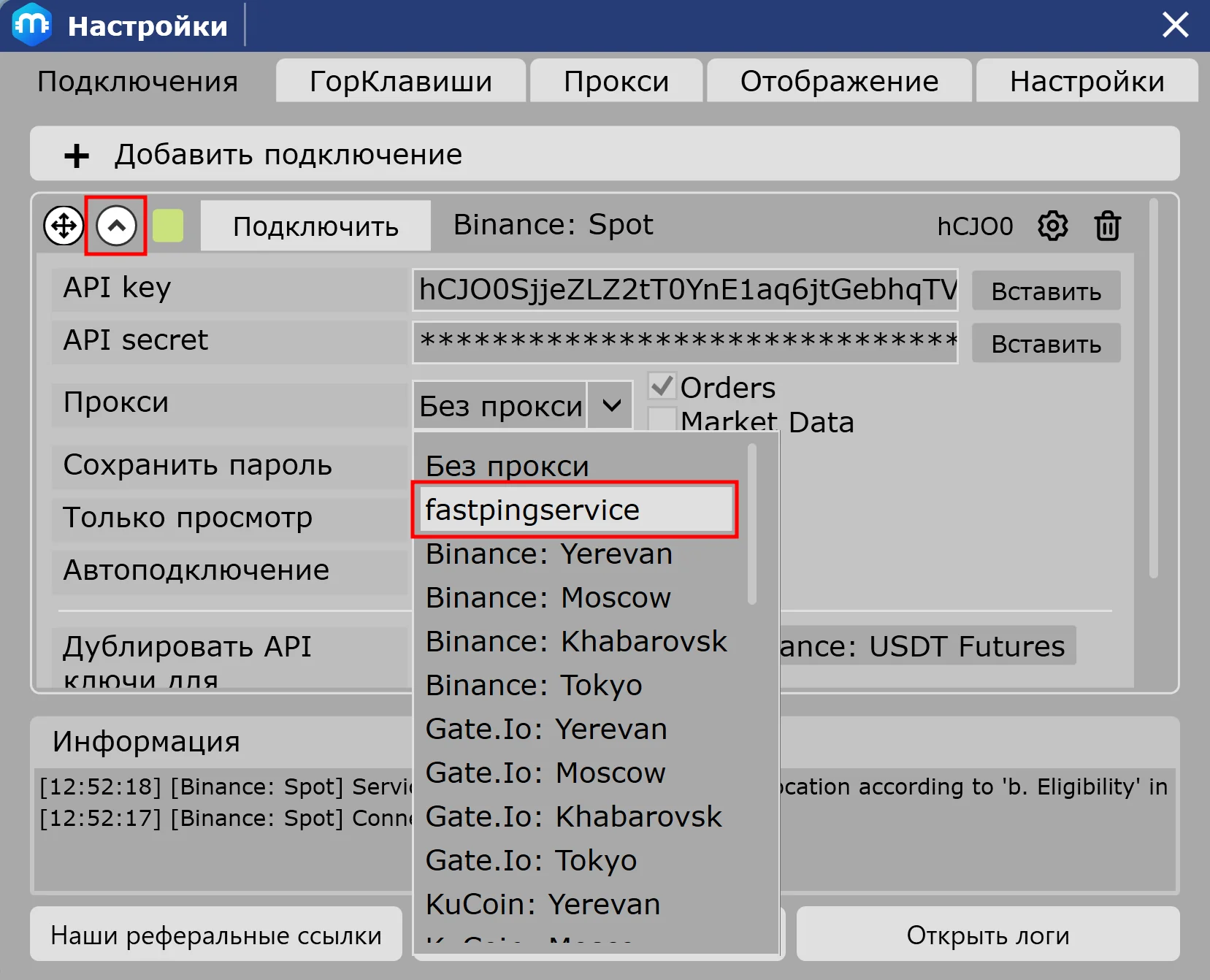
Task: Click the plus icon to add connection
Action: 77,156
